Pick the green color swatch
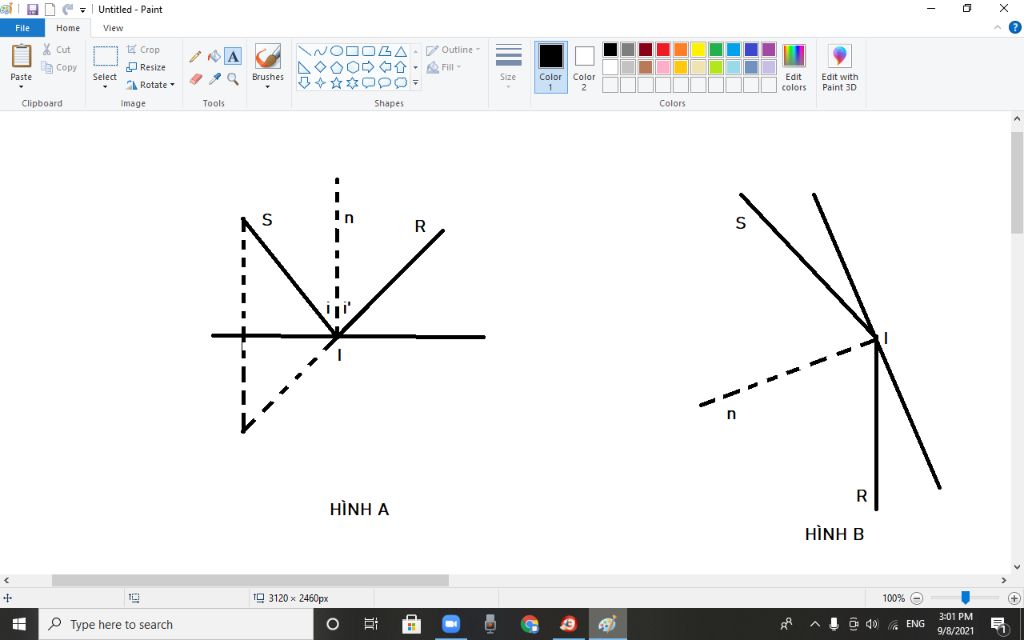Screen dimensions: 1024x640 click(716, 50)
